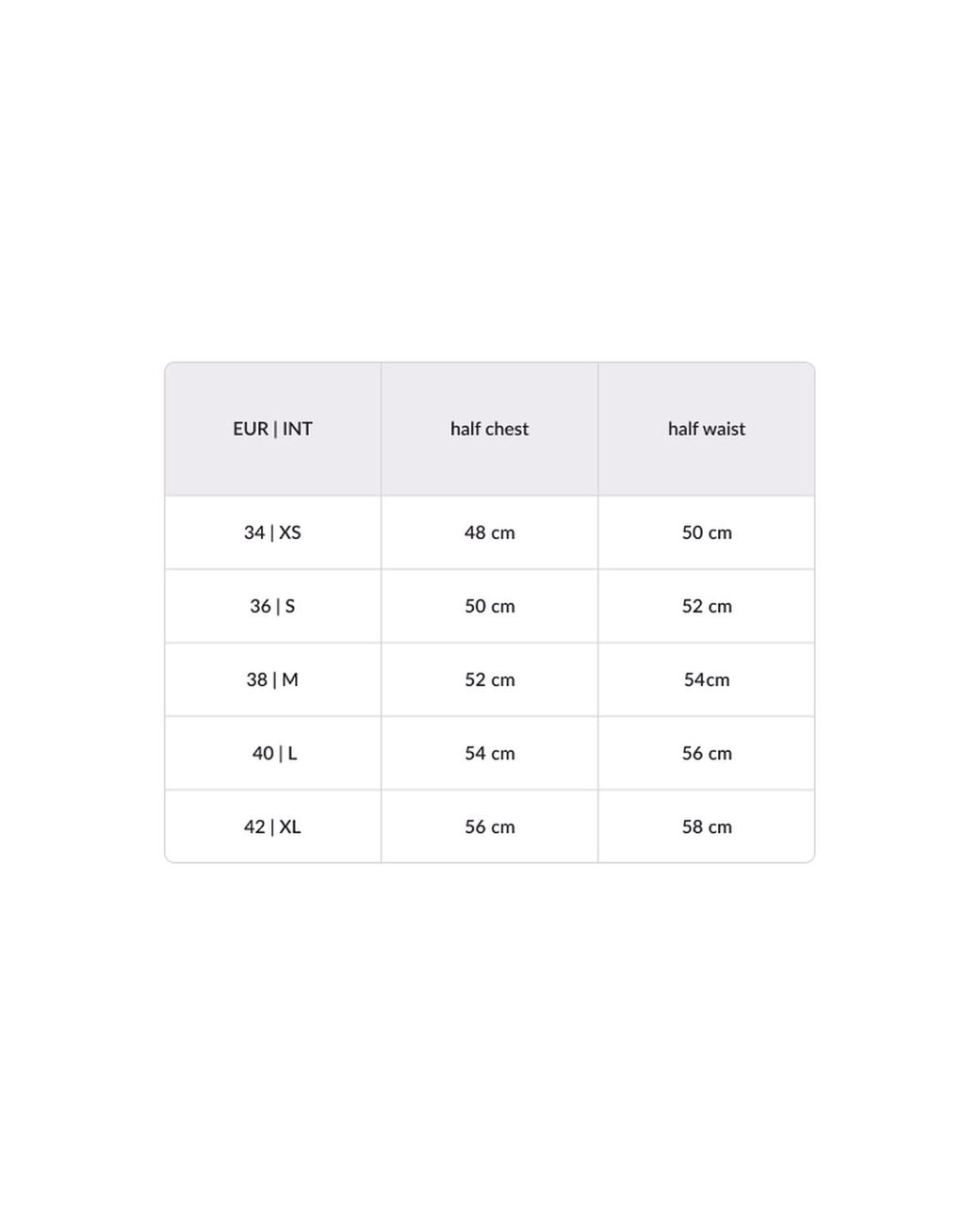
Task: Click the 34 | XS size cell
Action: click(272, 532)
